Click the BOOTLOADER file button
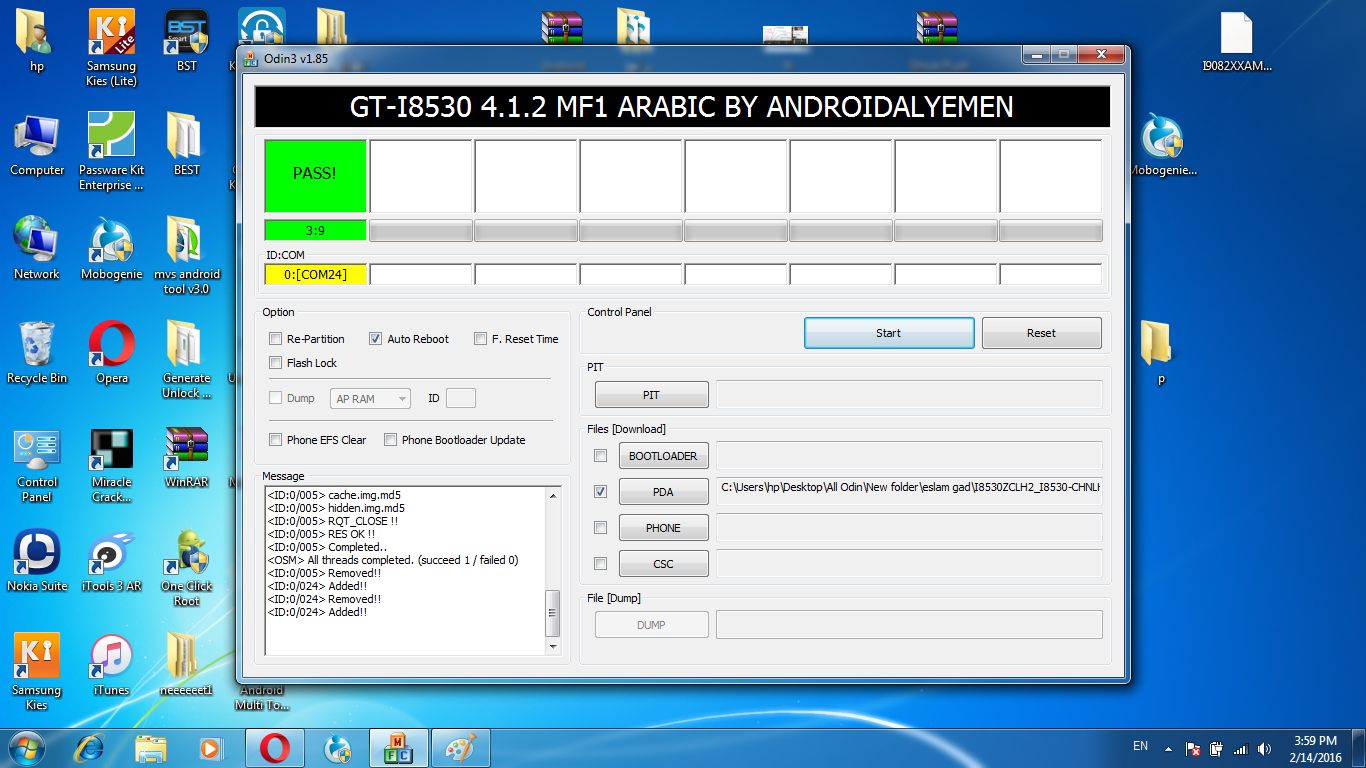Screen dimensions: 1366x768 pos(663,456)
